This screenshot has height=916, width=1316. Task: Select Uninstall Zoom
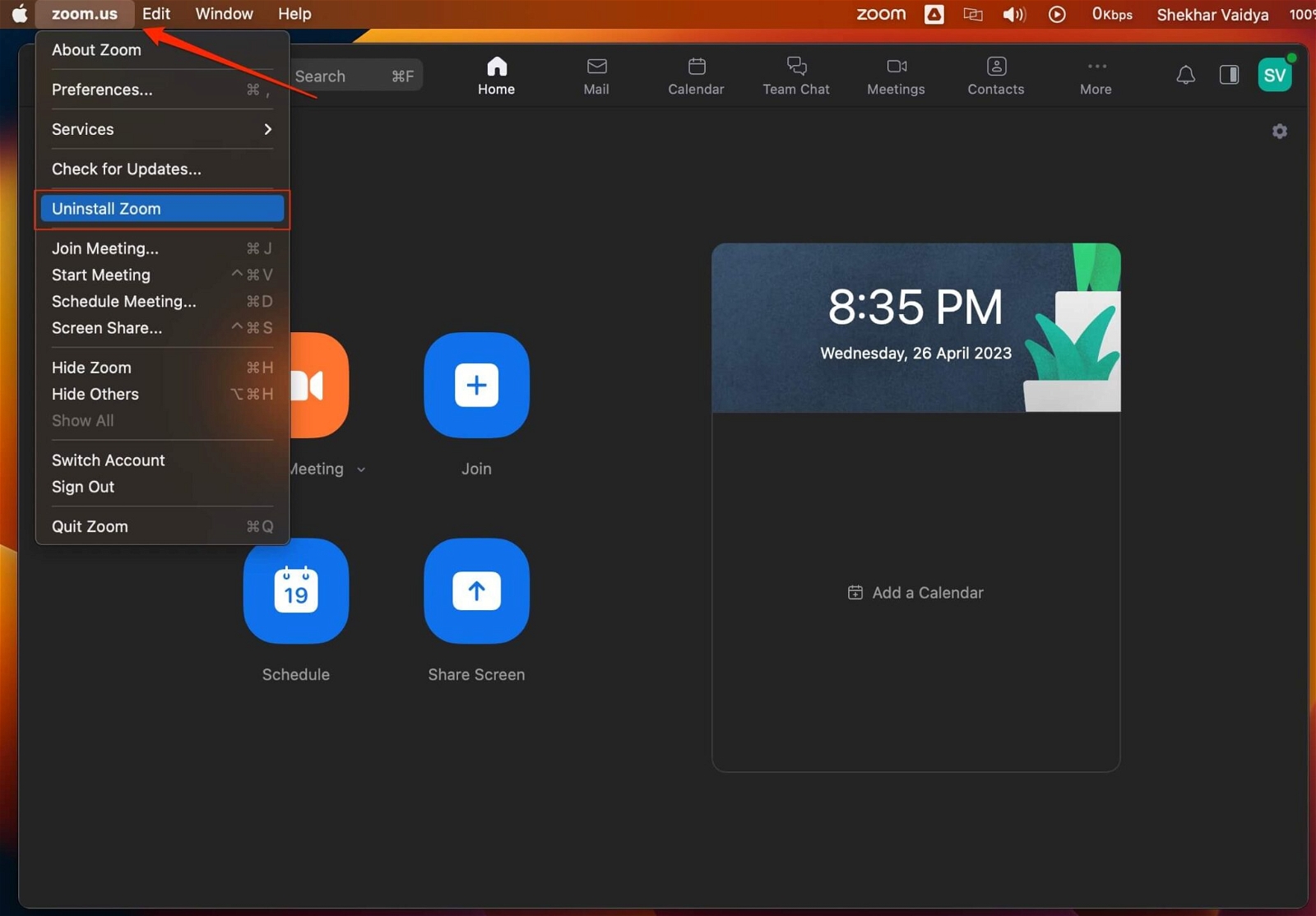click(x=162, y=209)
